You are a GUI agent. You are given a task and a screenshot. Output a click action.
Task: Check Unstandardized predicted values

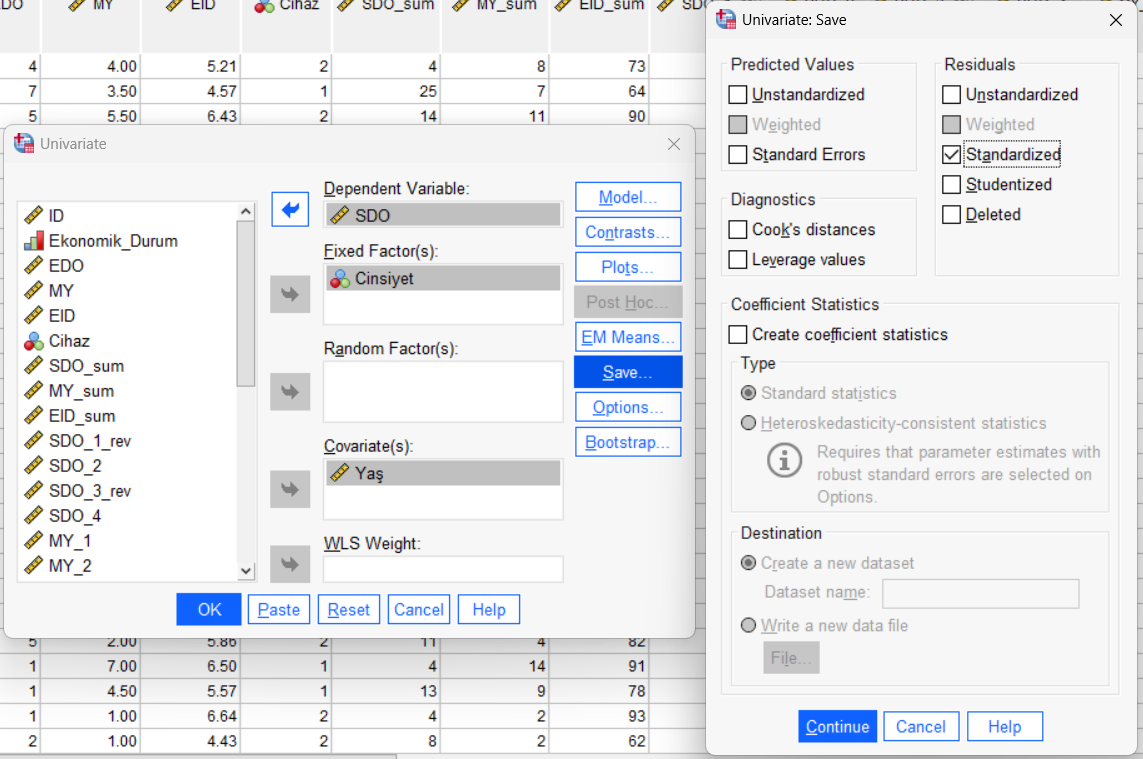coord(738,95)
